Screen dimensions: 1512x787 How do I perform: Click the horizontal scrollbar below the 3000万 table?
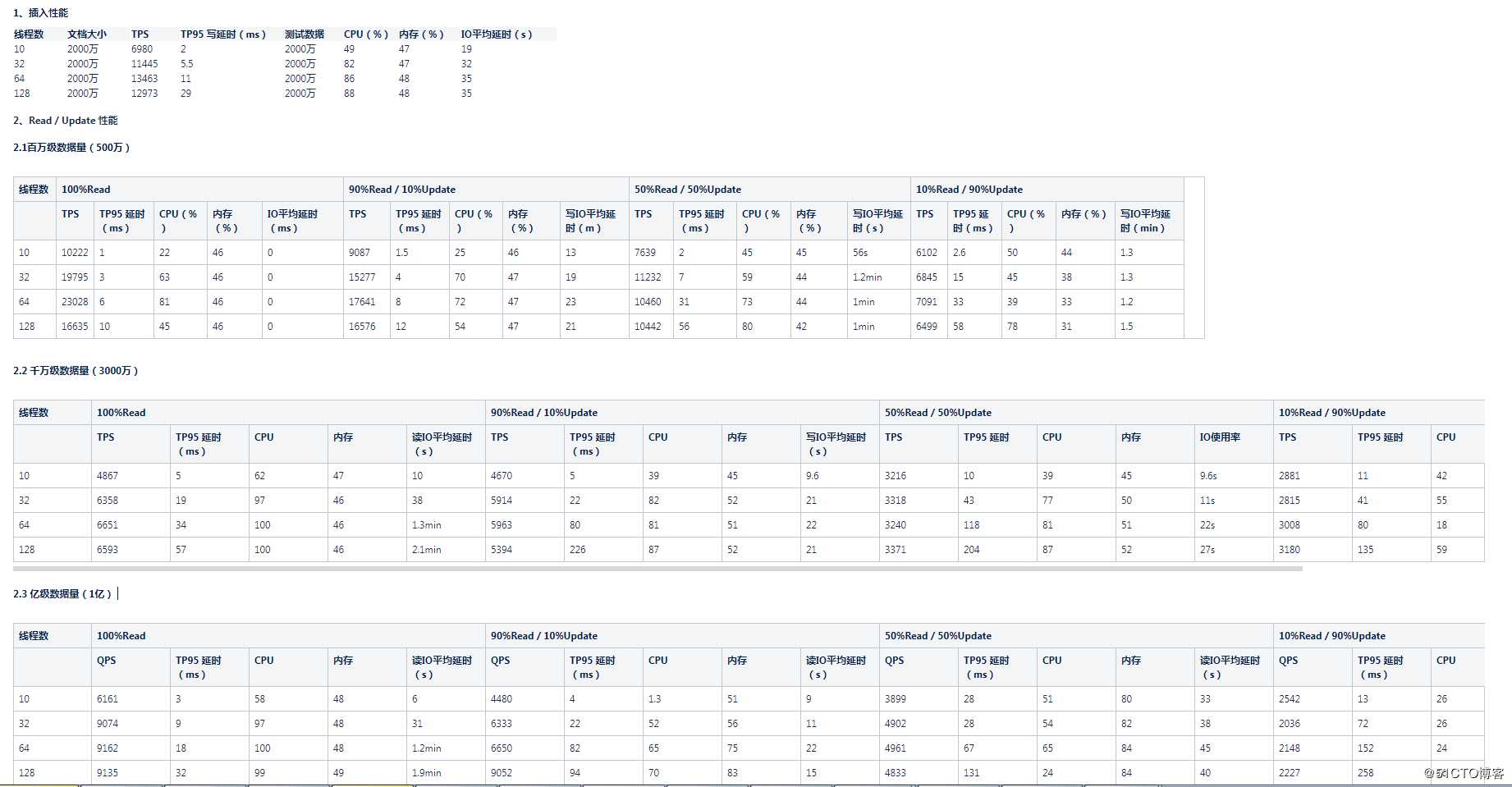point(657,568)
